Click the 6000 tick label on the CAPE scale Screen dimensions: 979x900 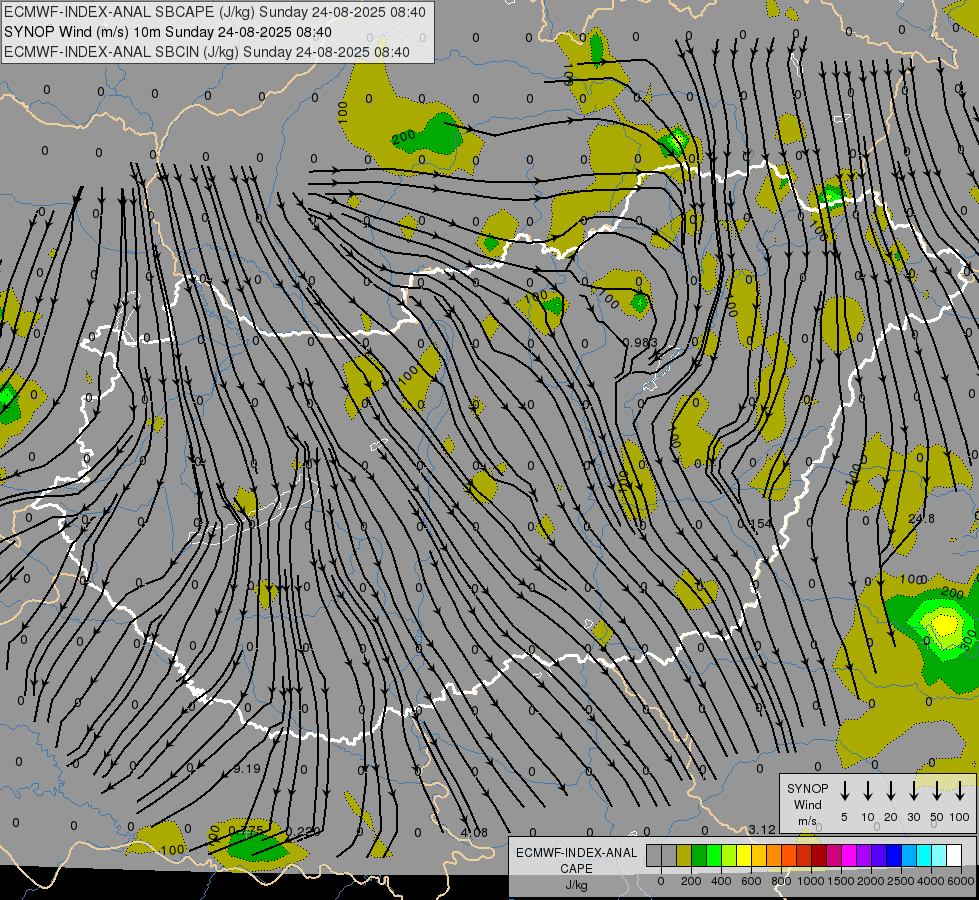[x=961, y=881]
